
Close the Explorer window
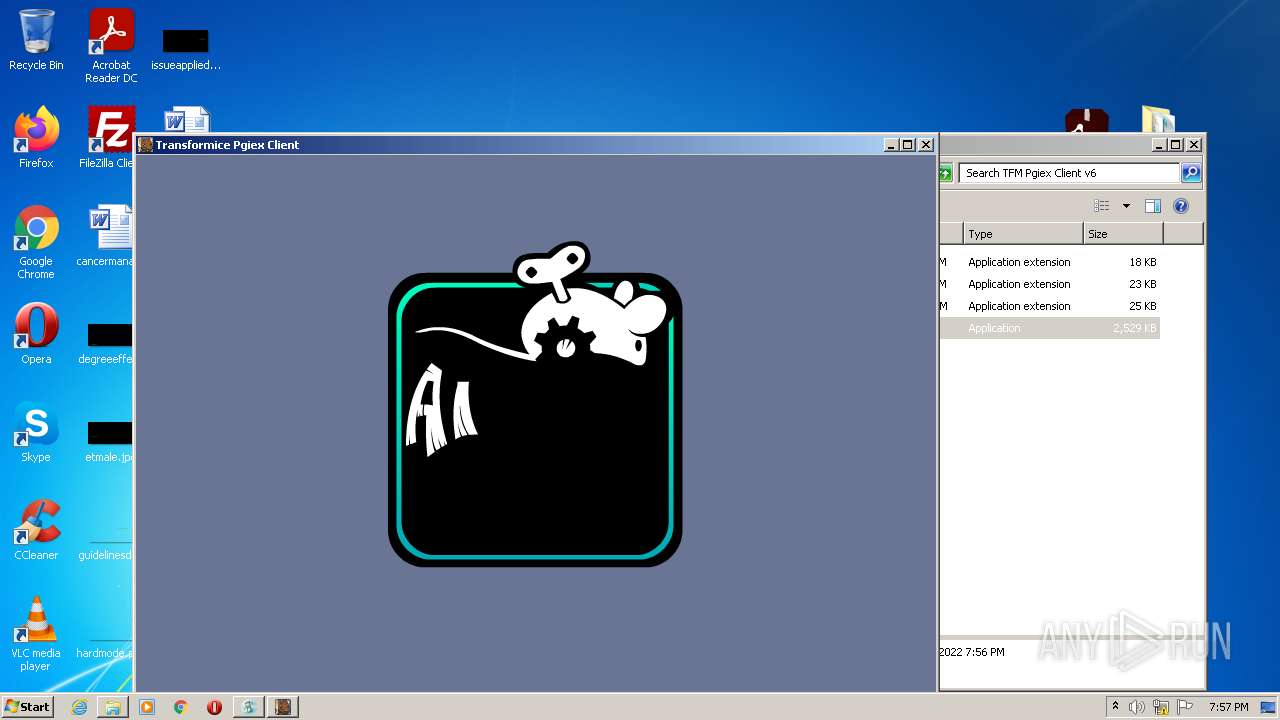1194,145
